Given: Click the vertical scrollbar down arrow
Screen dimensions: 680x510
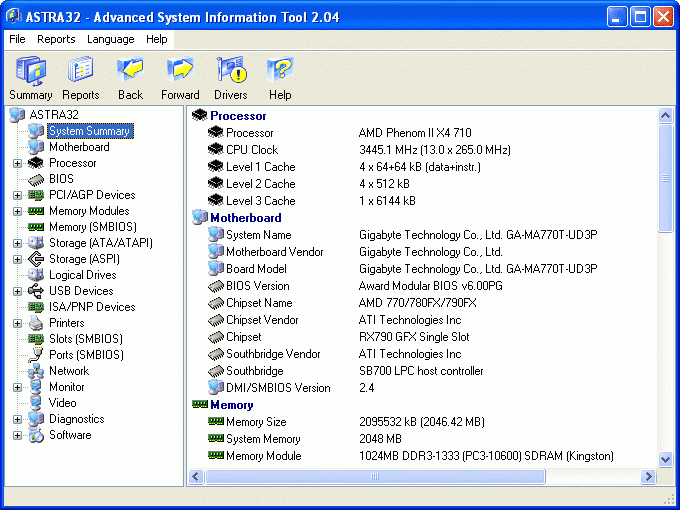Looking at the screenshot, I should (666, 459).
